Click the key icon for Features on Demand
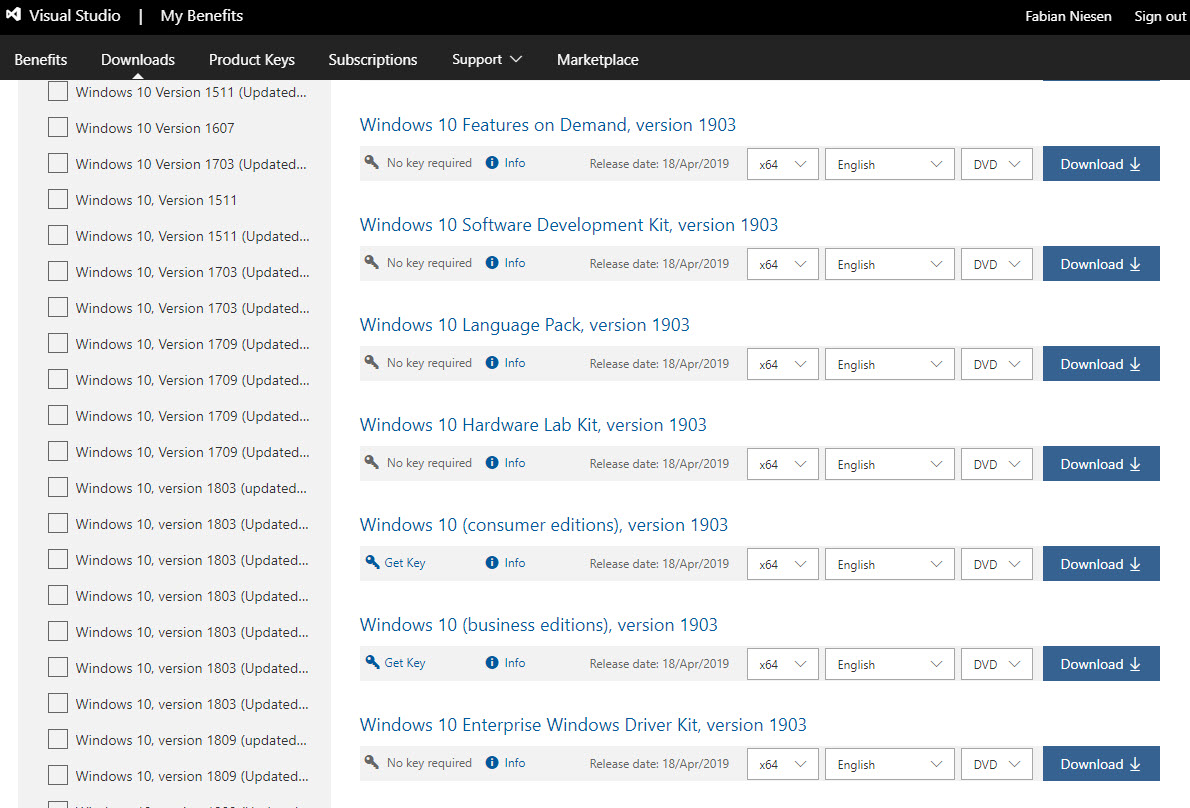 (x=371, y=162)
